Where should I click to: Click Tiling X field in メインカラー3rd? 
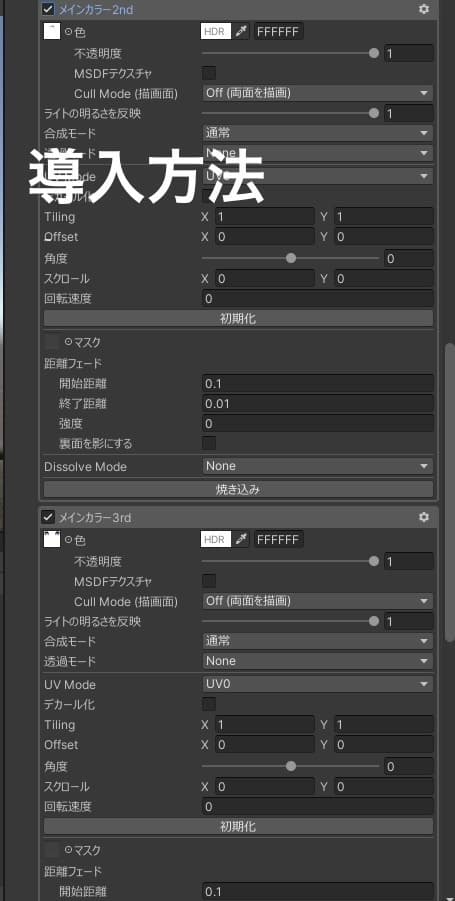[265, 725]
